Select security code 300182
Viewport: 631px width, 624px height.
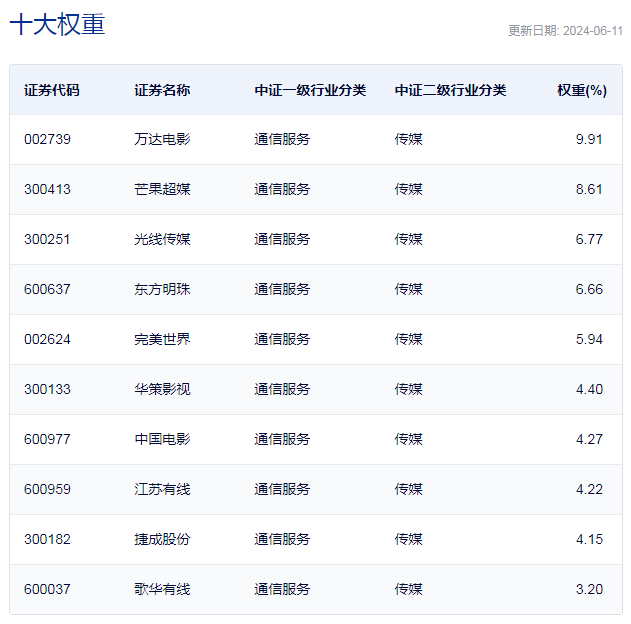(x=47, y=539)
